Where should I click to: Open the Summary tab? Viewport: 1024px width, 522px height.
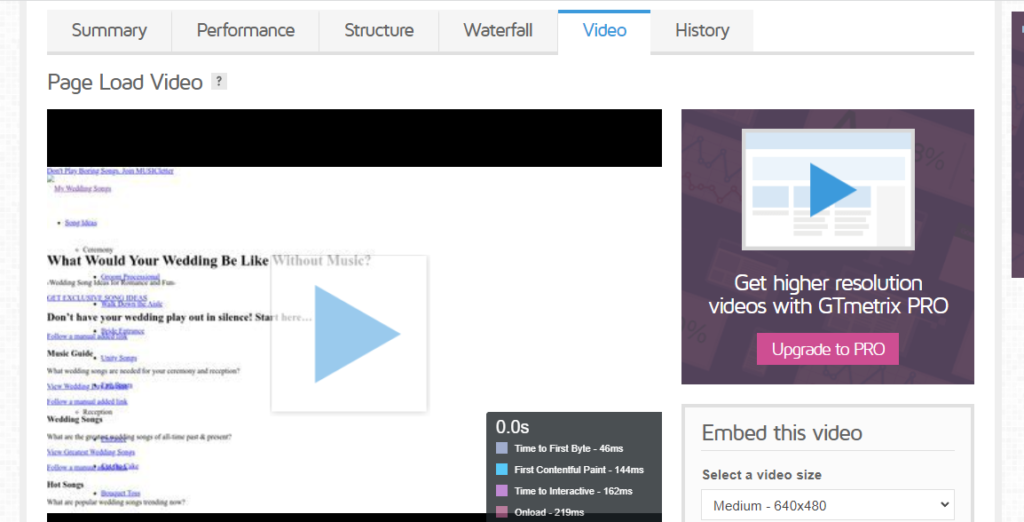109,31
